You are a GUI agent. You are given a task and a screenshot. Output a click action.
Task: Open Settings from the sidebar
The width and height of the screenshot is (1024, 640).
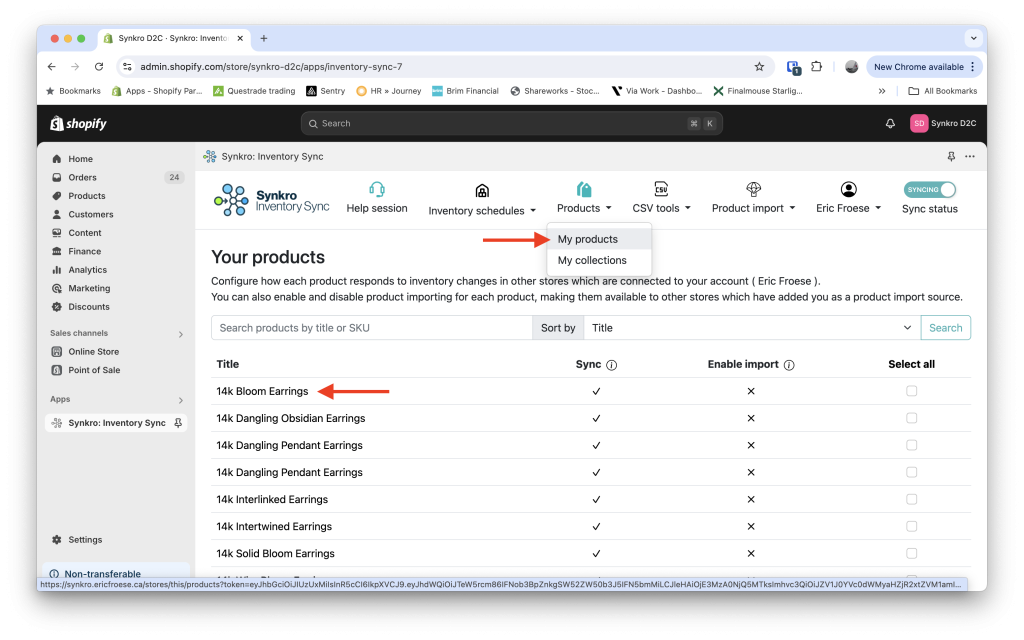[x=84, y=539]
